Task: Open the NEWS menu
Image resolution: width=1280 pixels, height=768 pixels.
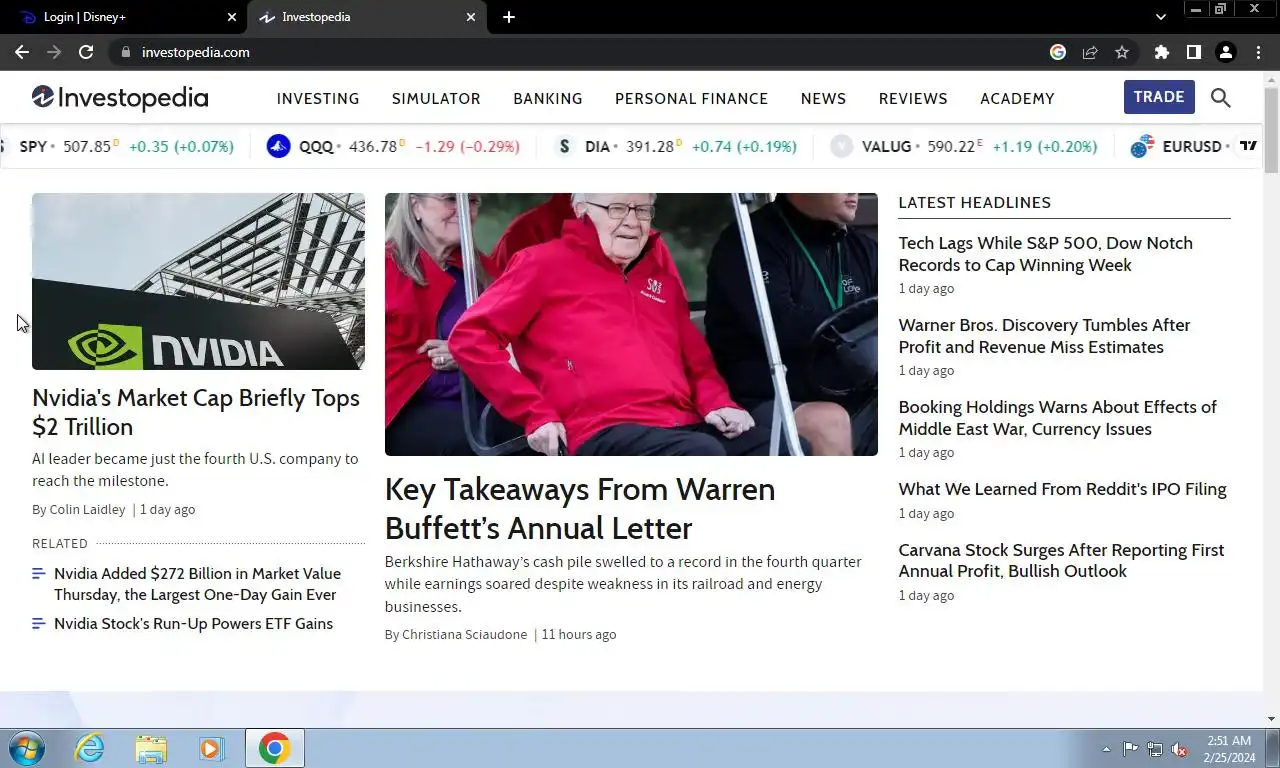Action: [824, 98]
